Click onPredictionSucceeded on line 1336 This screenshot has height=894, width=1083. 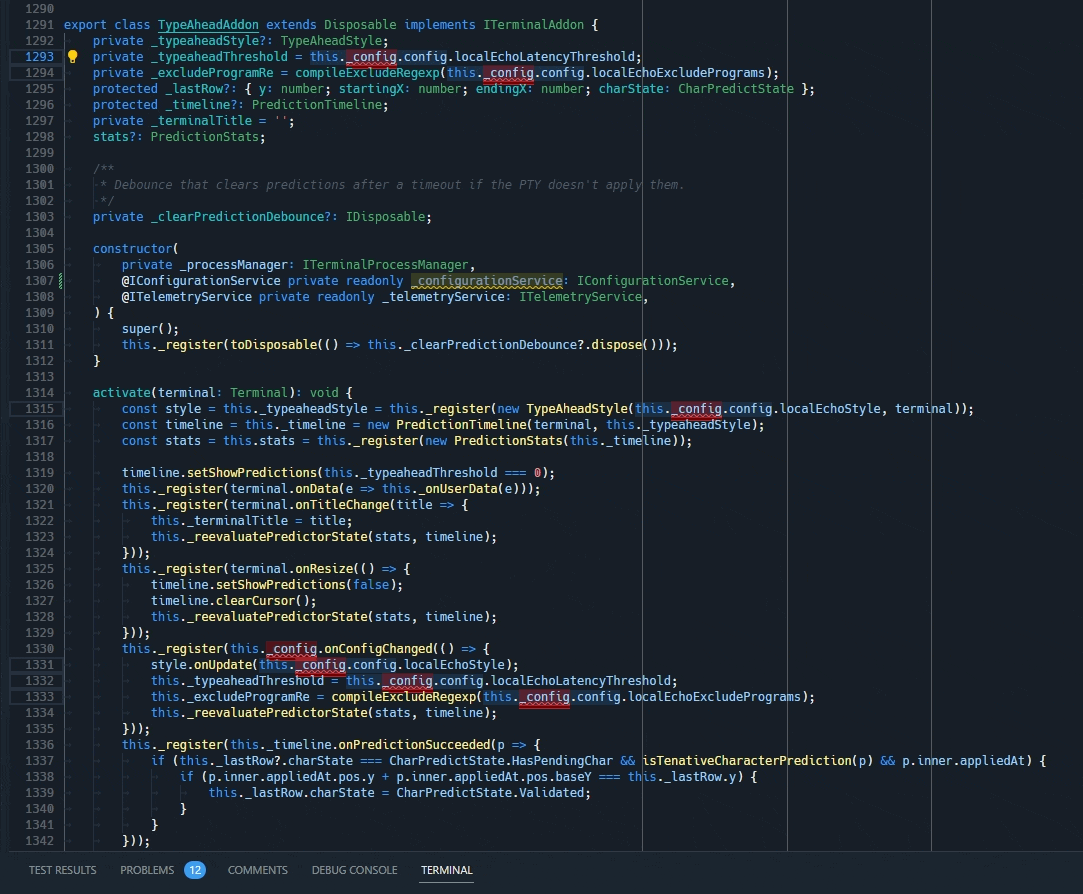click(x=414, y=745)
